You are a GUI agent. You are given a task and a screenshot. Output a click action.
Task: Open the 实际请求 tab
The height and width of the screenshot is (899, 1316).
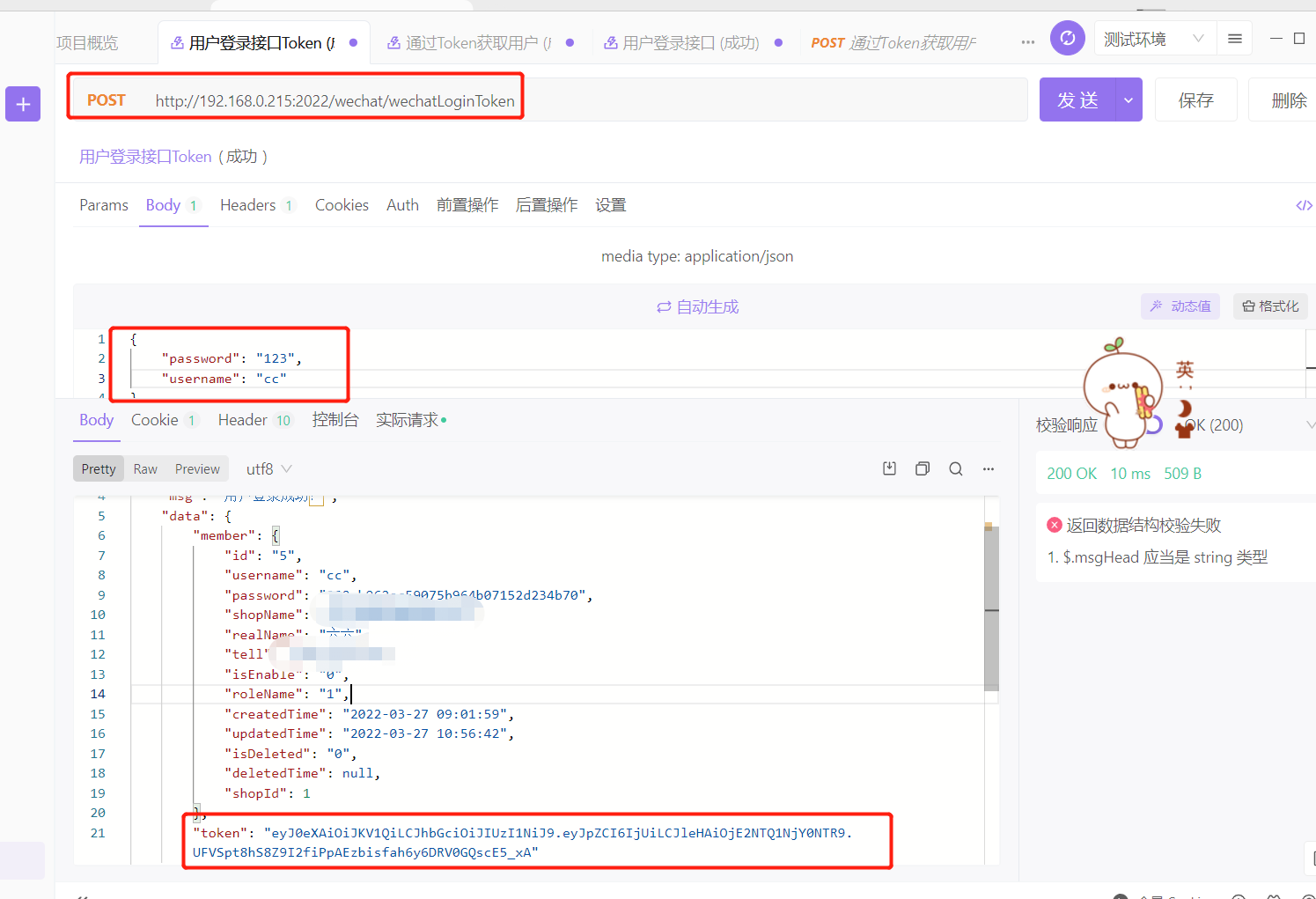[410, 420]
